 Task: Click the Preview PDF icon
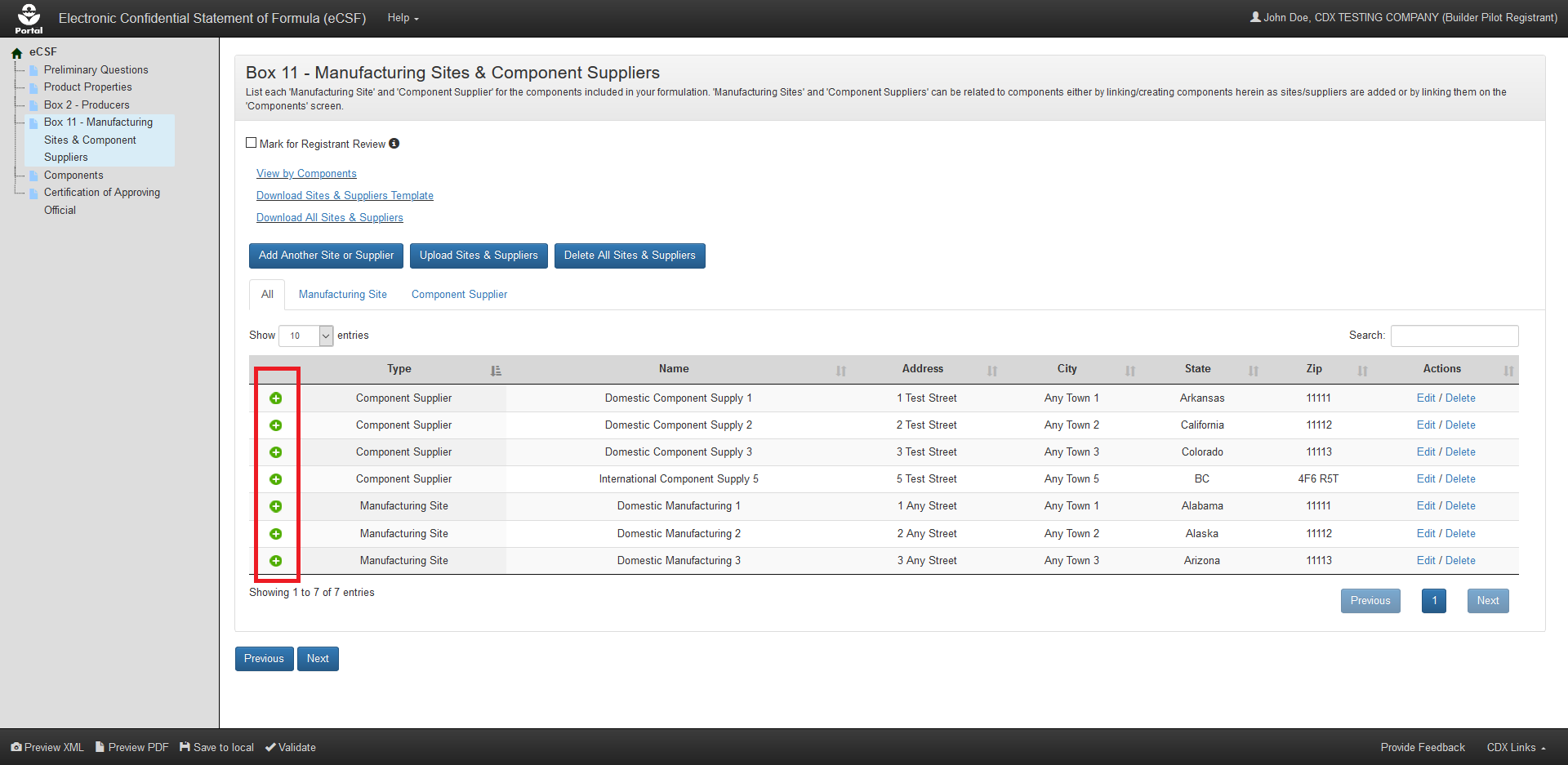coord(100,747)
